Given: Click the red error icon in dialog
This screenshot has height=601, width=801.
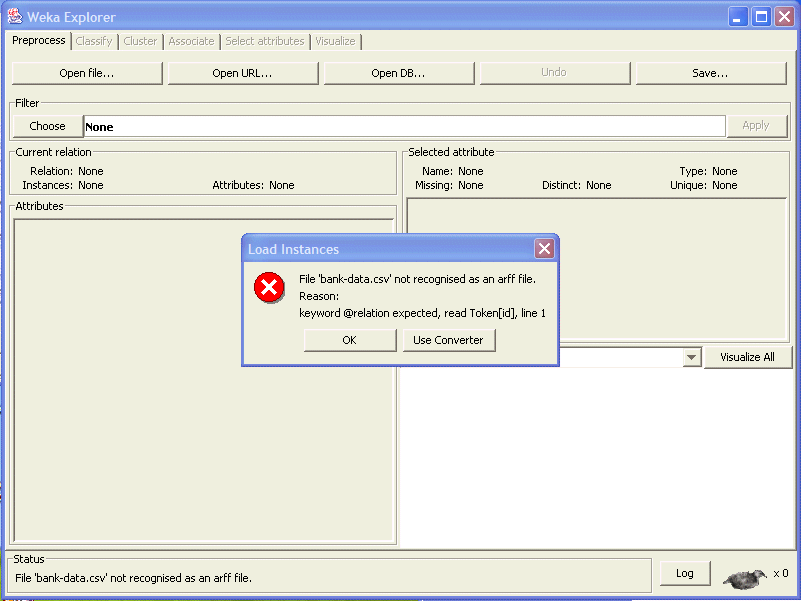Looking at the screenshot, I should click(269, 289).
